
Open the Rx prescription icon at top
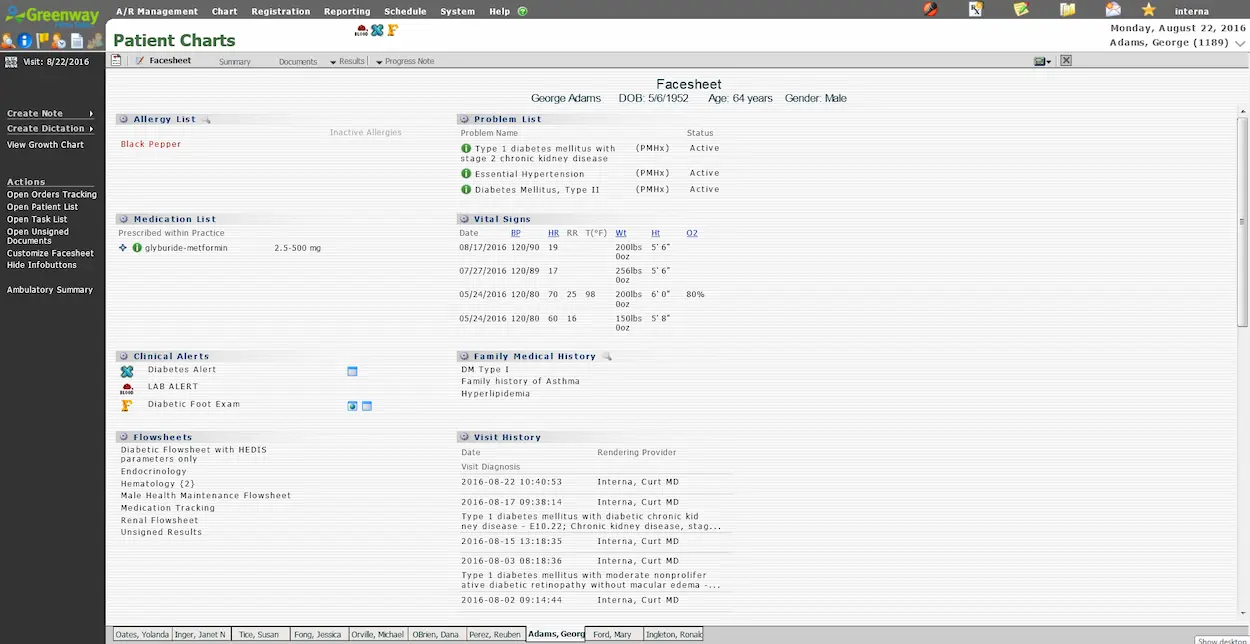pos(975,10)
